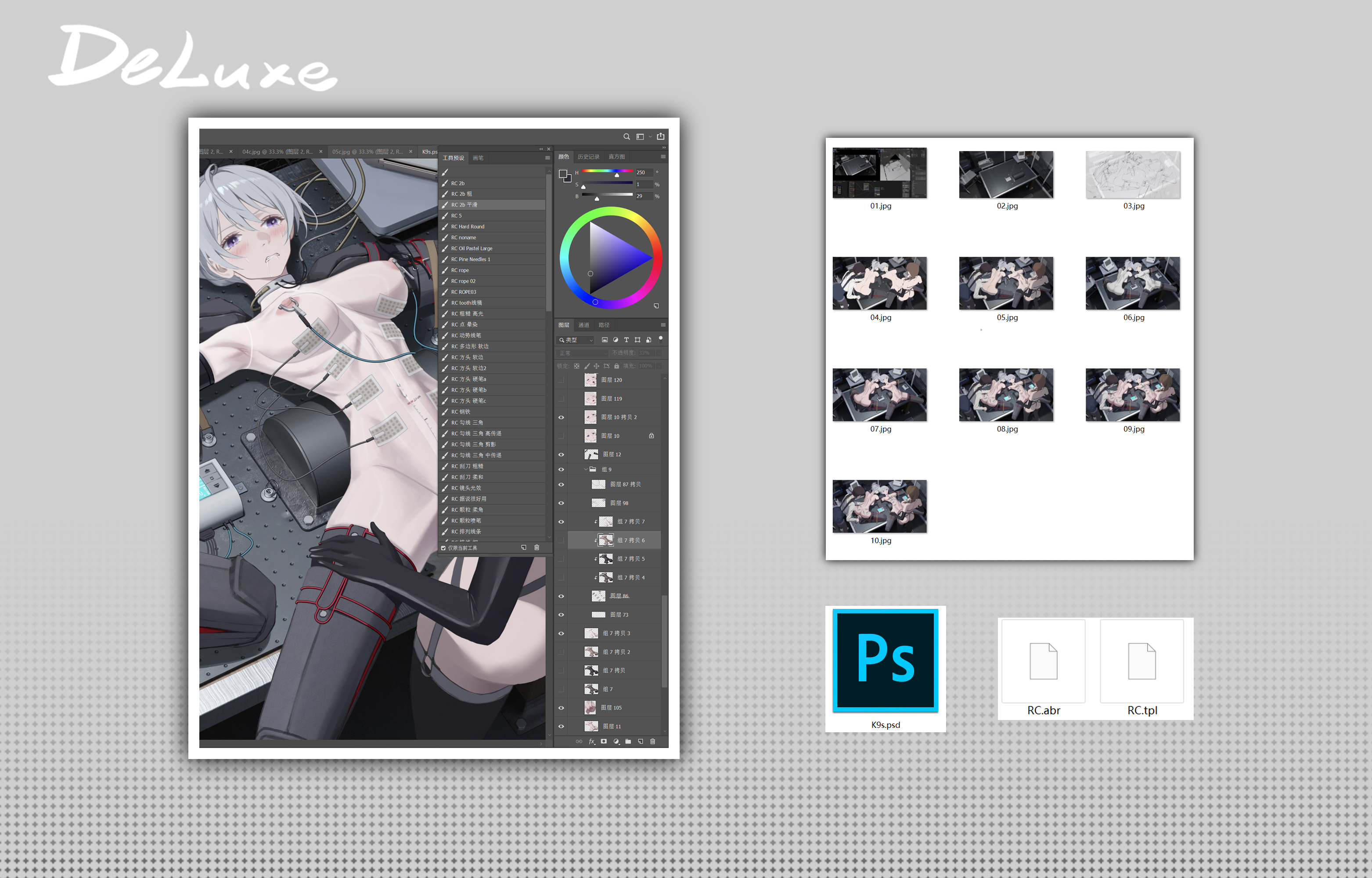Select the RC 2b 平滑 preset
The width and height of the screenshot is (1372, 878).
click(x=493, y=205)
